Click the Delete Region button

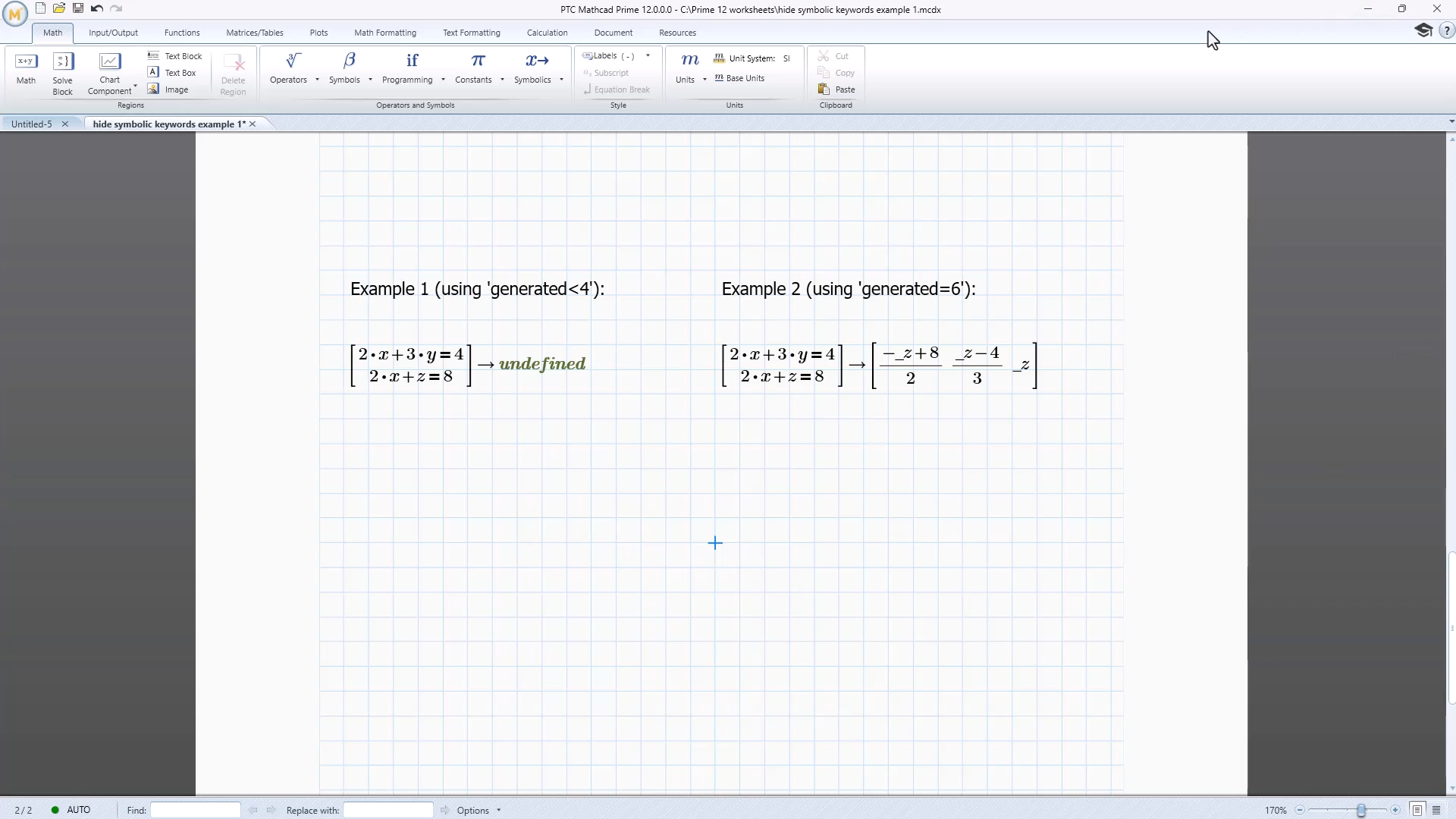(234, 74)
